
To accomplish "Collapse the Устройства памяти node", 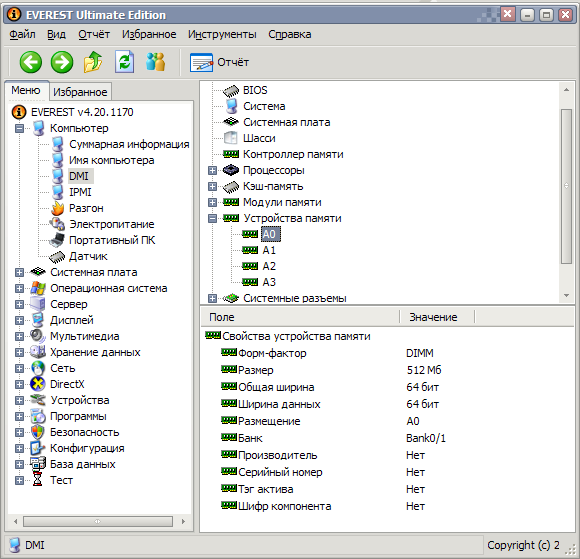I will click(x=212, y=218).
